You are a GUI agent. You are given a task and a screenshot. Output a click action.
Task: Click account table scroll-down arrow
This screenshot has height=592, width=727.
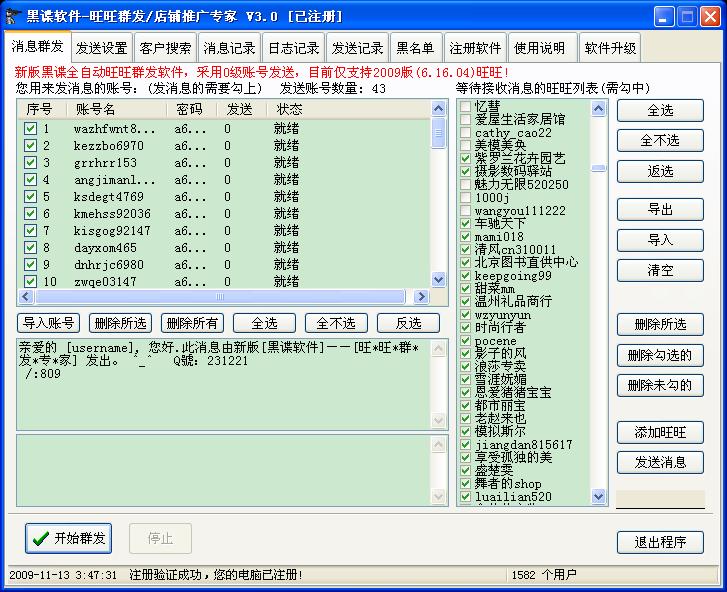pos(438,280)
